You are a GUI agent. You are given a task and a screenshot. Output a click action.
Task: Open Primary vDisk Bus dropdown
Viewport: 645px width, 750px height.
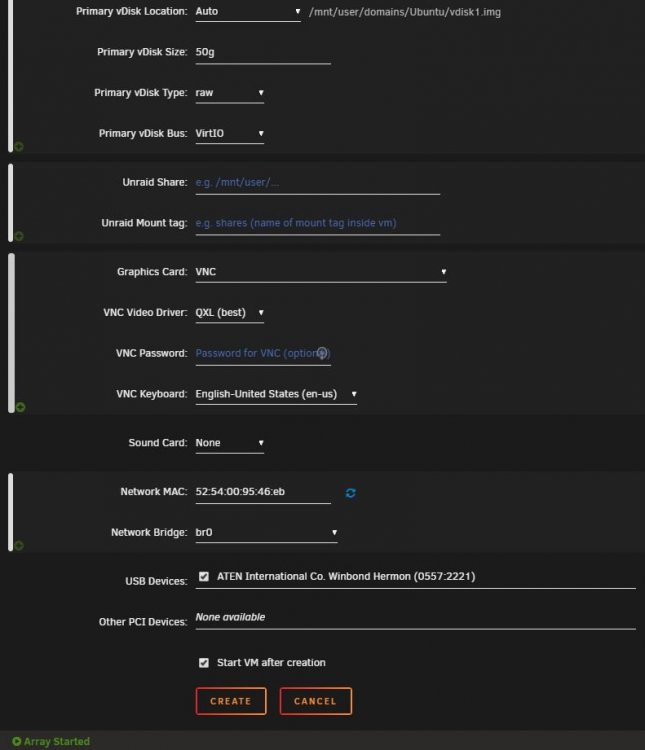click(x=230, y=134)
